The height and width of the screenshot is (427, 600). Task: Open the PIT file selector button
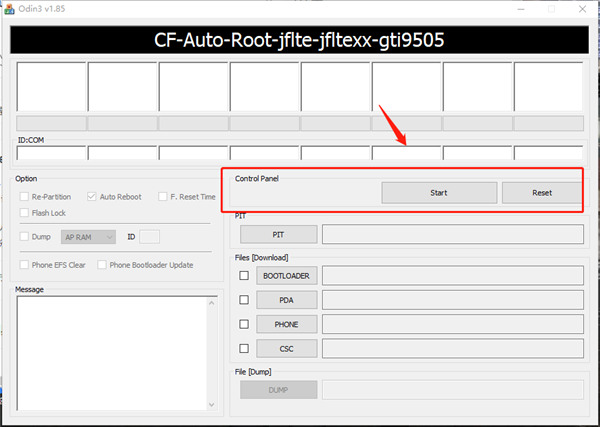click(x=279, y=235)
